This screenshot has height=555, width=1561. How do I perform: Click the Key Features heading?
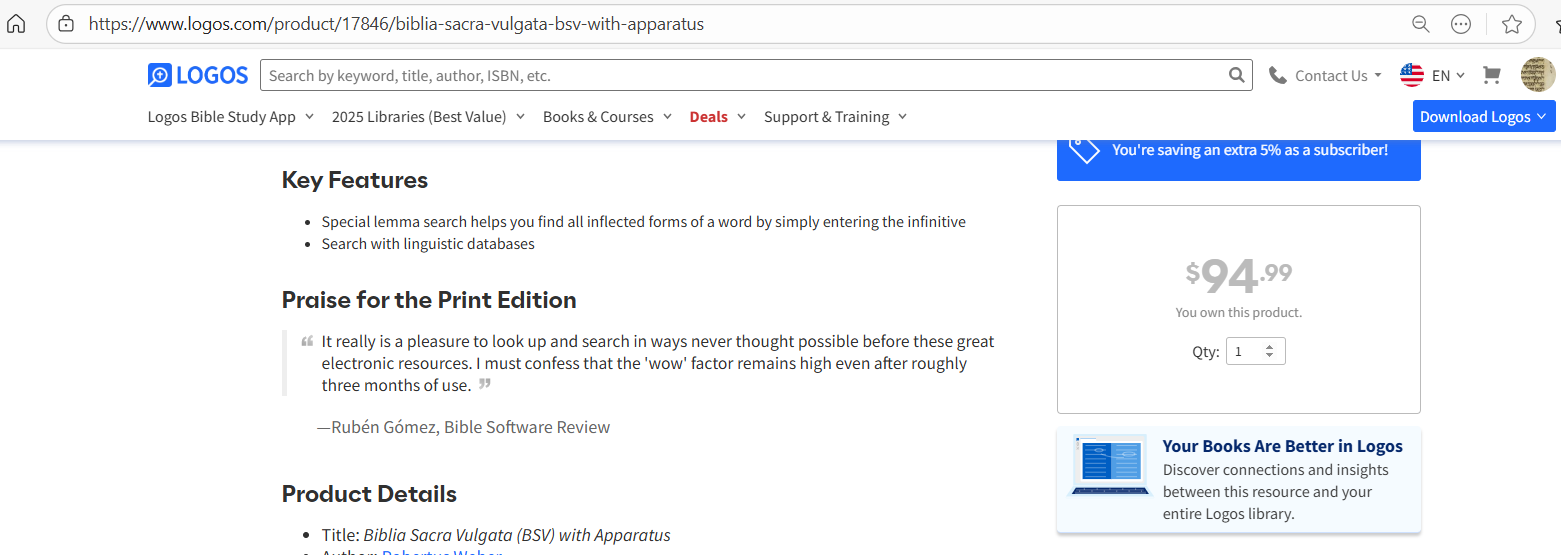[355, 180]
